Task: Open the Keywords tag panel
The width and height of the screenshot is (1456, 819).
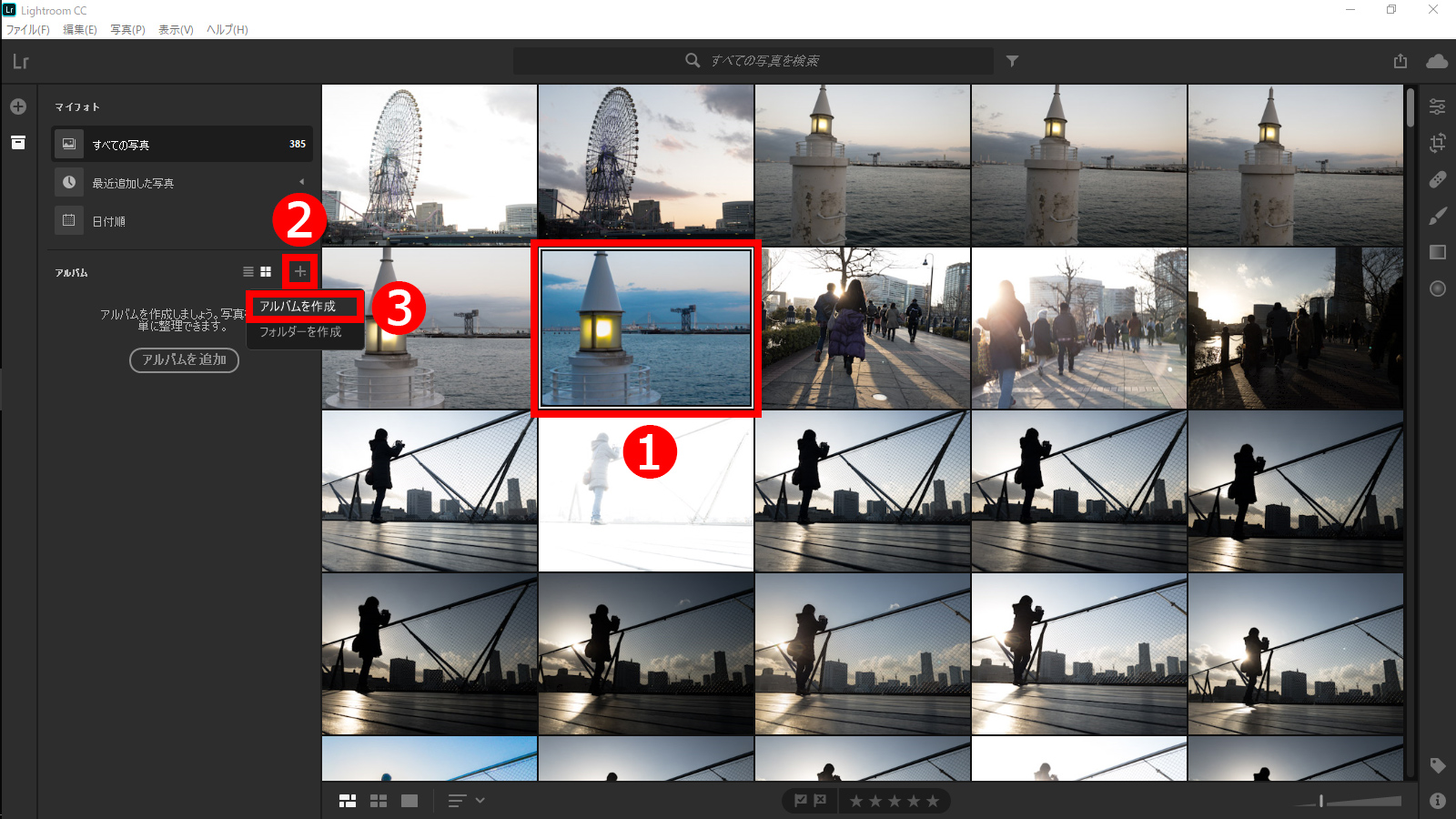Action: tap(1438, 765)
